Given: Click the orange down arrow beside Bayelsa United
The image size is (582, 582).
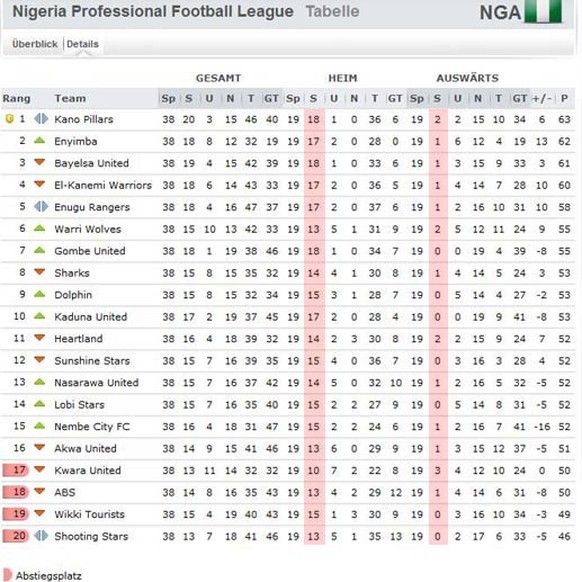Looking at the screenshot, I should coord(39,162).
